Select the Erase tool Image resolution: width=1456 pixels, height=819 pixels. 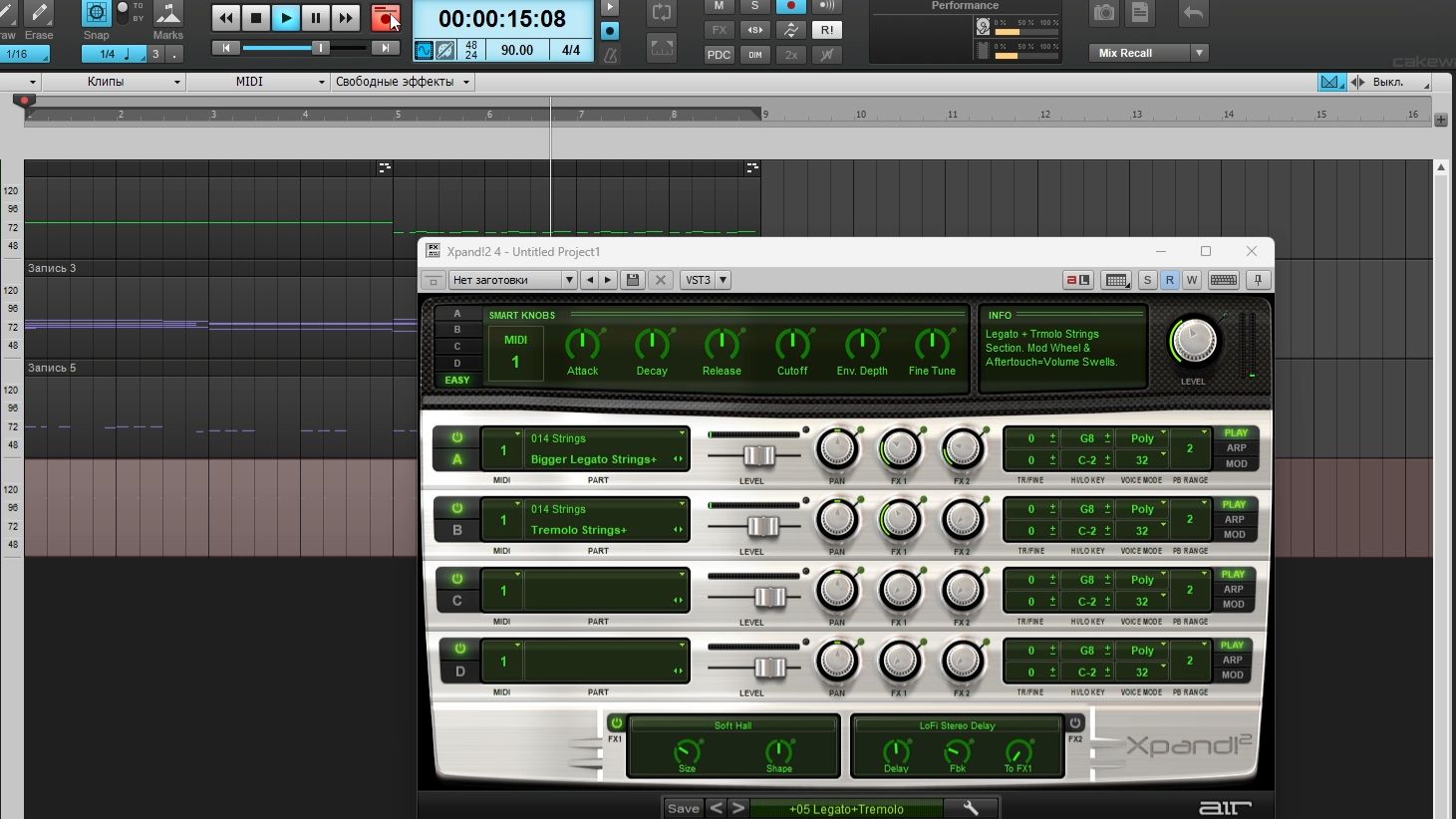pos(39,13)
